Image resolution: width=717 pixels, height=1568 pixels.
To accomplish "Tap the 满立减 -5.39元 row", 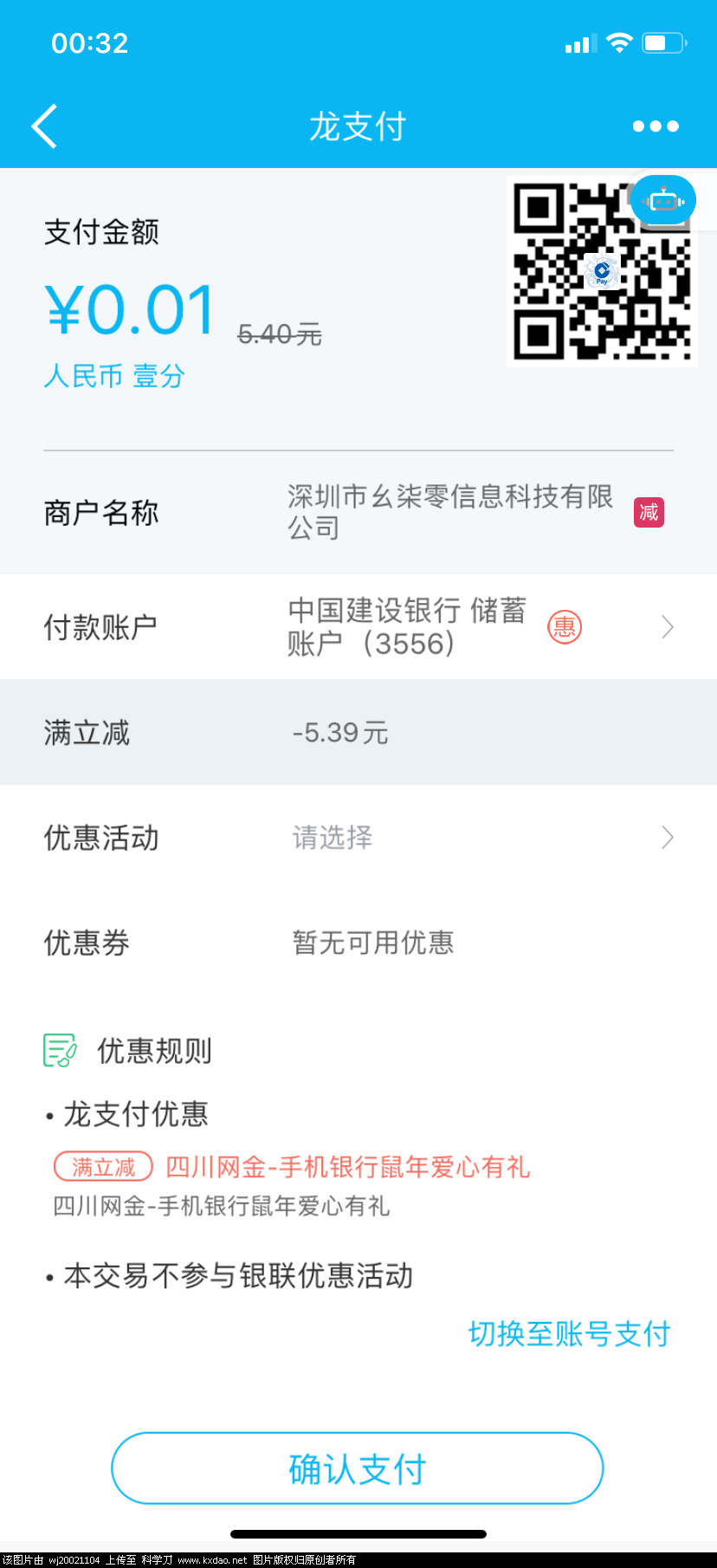I will point(358,733).
